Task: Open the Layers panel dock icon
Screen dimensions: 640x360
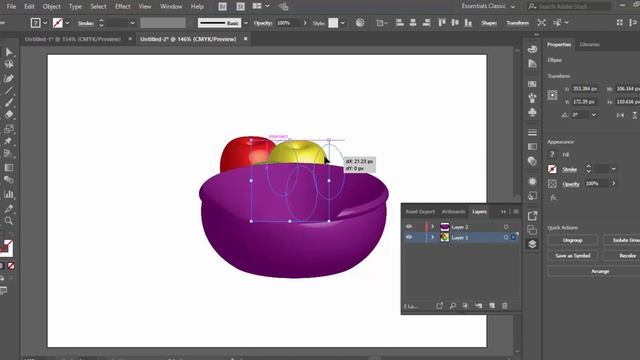Action: [x=532, y=244]
